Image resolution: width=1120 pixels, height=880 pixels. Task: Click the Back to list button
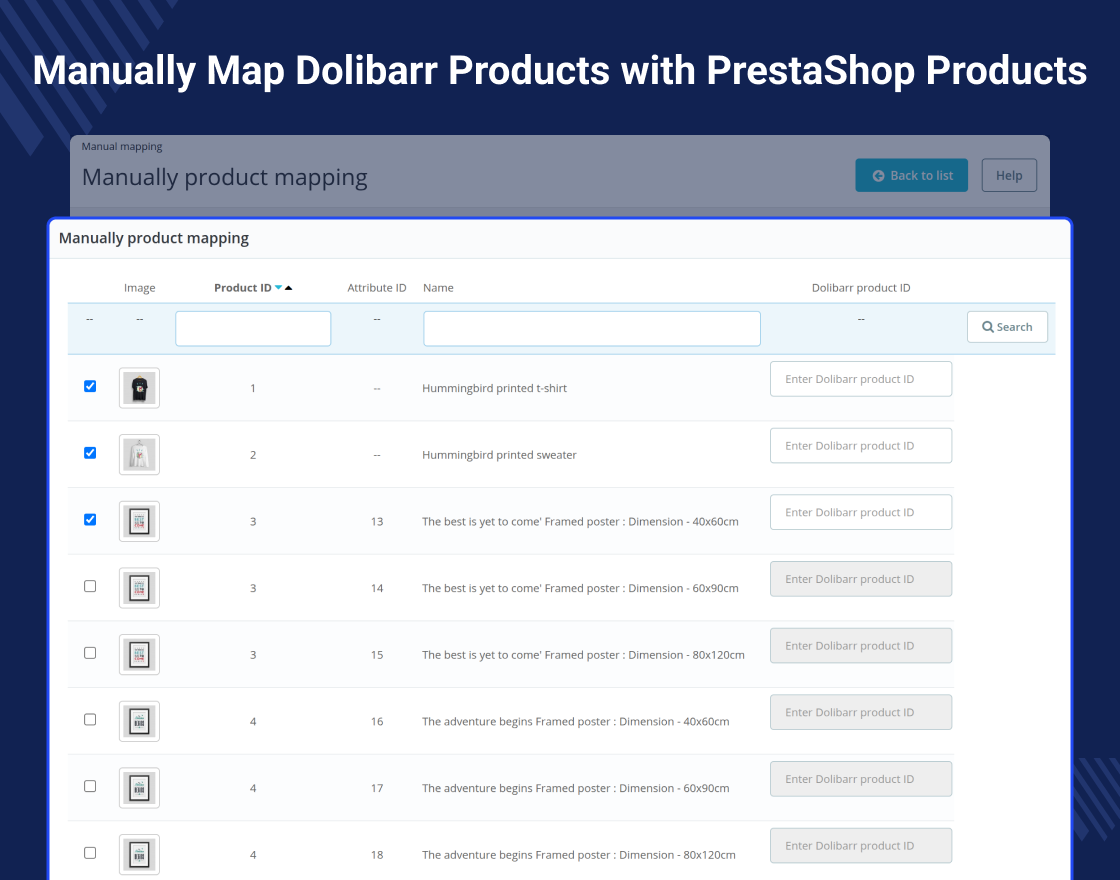(x=911, y=175)
